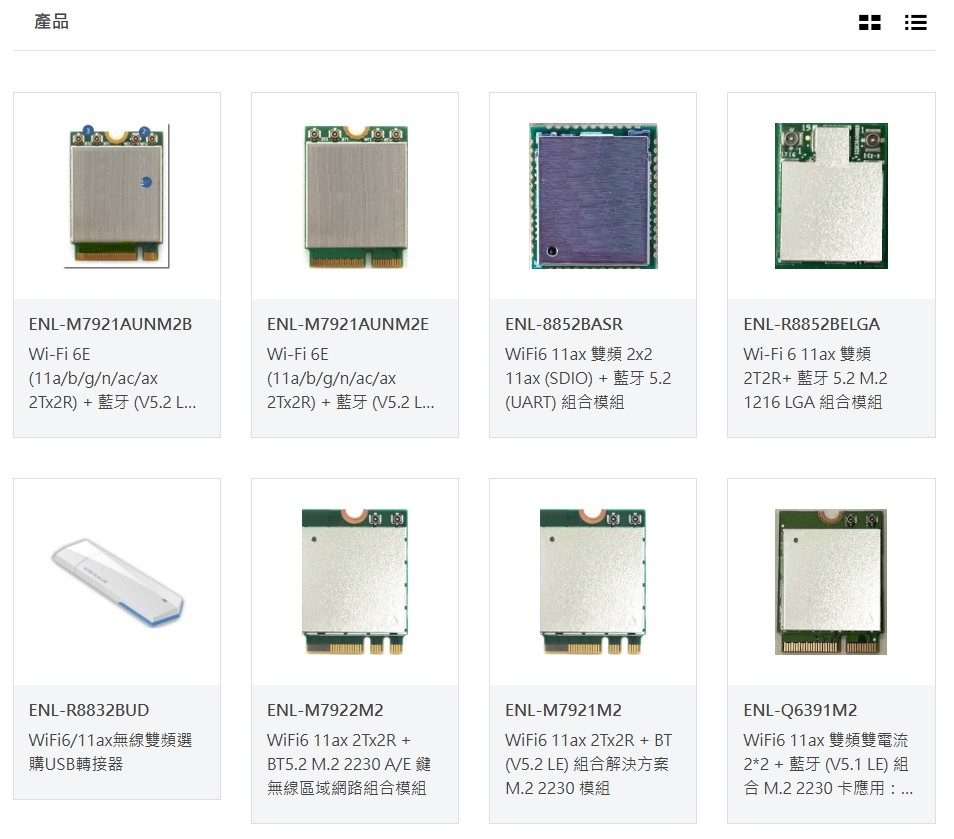The height and width of the screenshot is (839, 954).
Task: View the ENL-8852BASR purple module image
Action: click(x=593, y=196)
